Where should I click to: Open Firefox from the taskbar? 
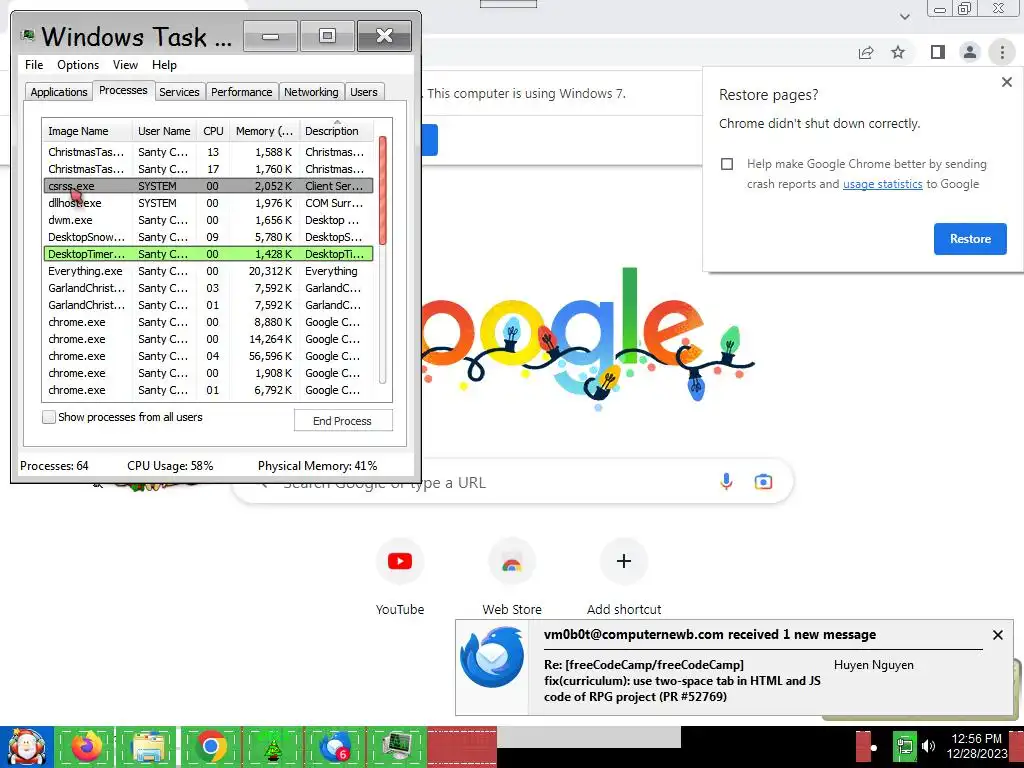click(x=86, y=746)
